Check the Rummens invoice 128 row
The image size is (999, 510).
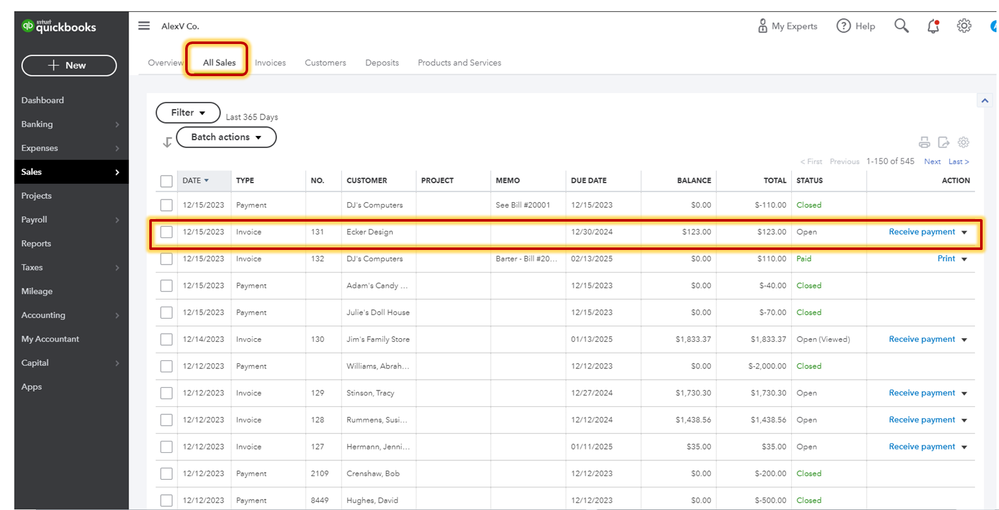(166, 419)
